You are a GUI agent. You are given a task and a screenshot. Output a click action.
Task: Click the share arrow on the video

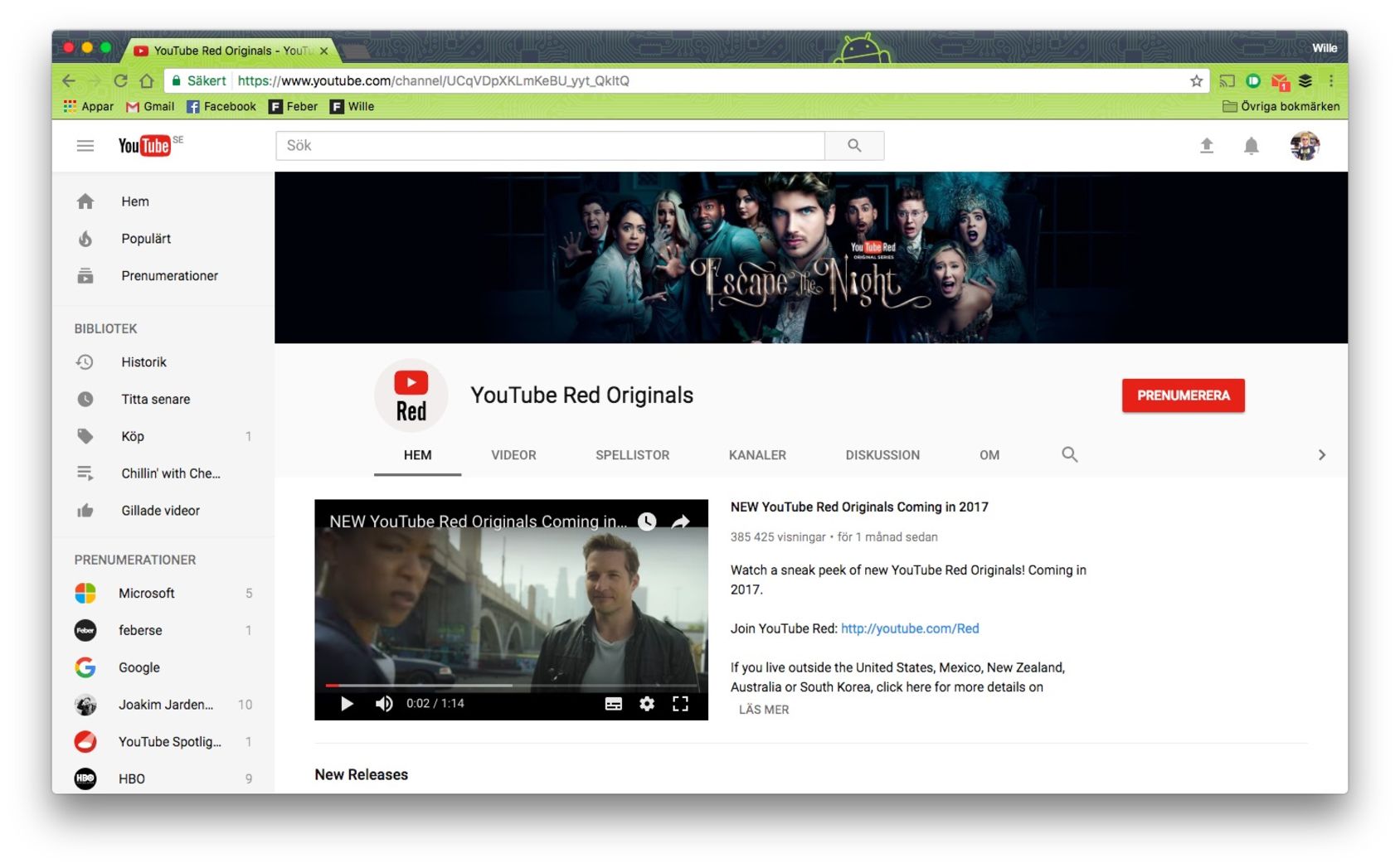coord(681,521)
